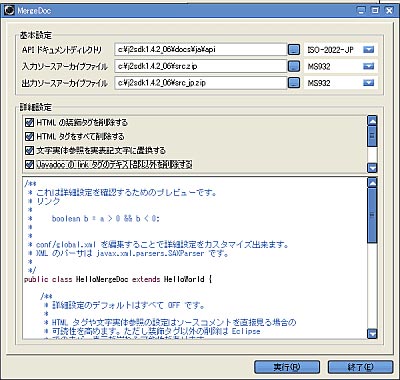Click the preview pane scrollbar thumb
The height and width of the screenshot is (380, 400).
click(372, 215)
